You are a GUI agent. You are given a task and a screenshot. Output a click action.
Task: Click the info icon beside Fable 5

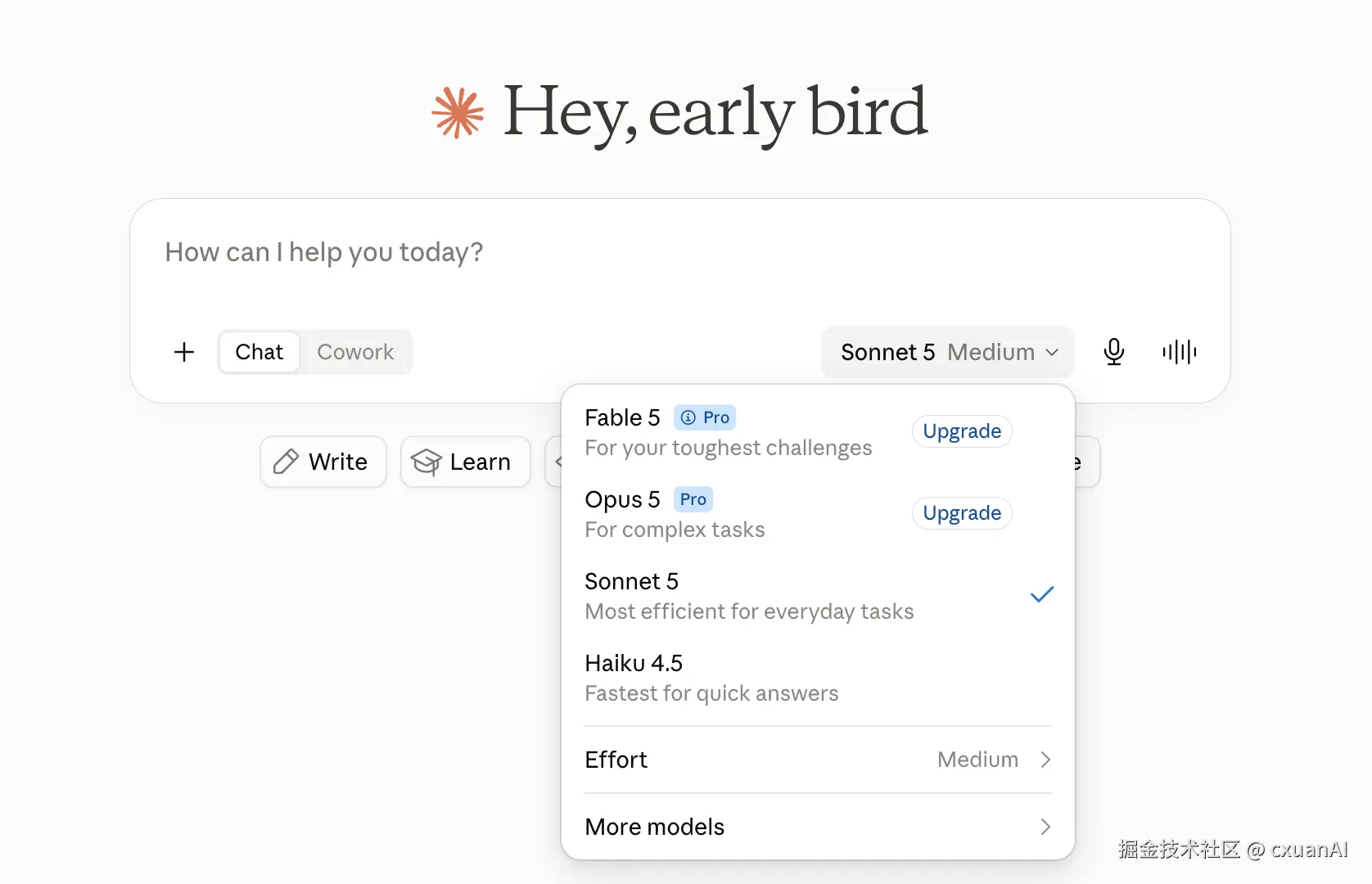click(688, 417)
